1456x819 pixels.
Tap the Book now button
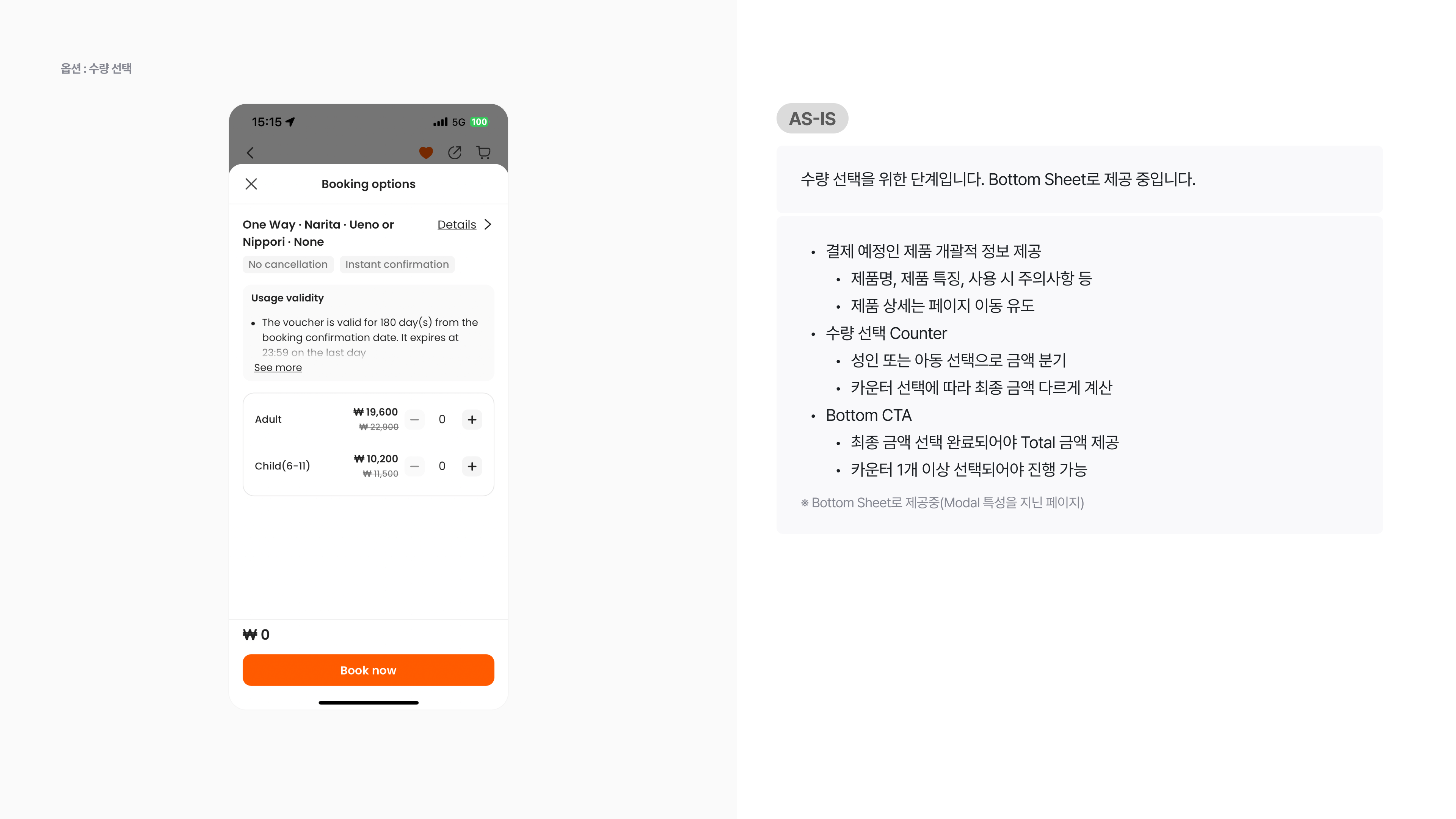(369, 670)
